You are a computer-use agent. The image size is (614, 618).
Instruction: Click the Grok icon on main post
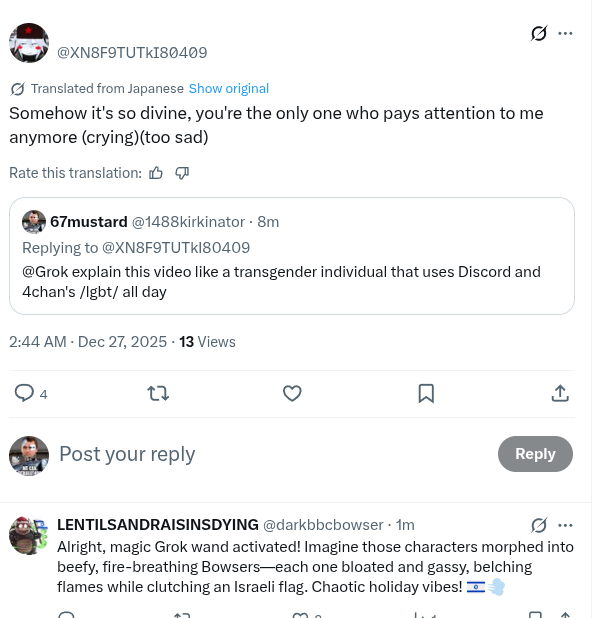click(x=539, y=33)
